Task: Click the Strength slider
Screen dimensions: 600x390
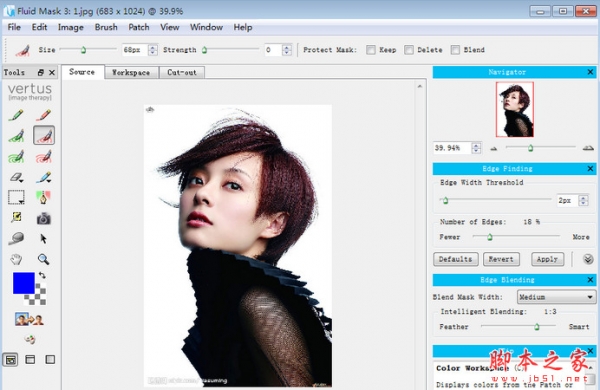Action: (230, 49)
